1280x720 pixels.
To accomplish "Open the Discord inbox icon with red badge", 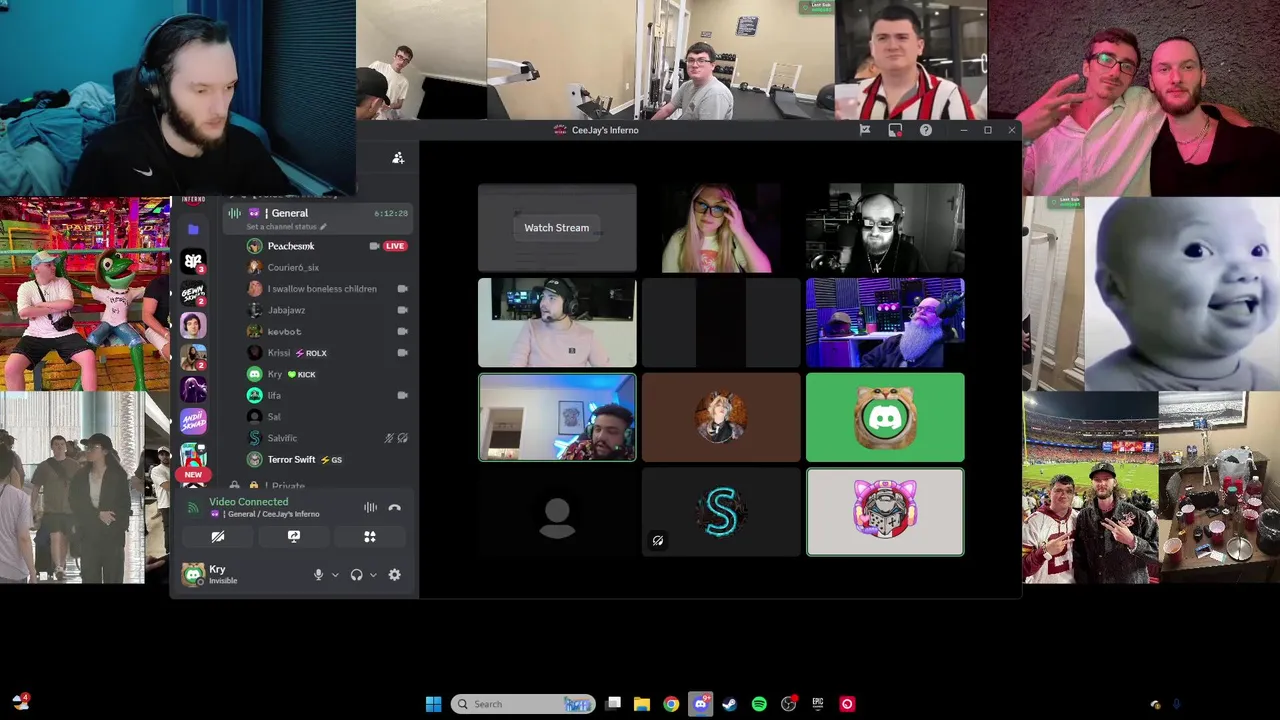I will tap(895, 130).
